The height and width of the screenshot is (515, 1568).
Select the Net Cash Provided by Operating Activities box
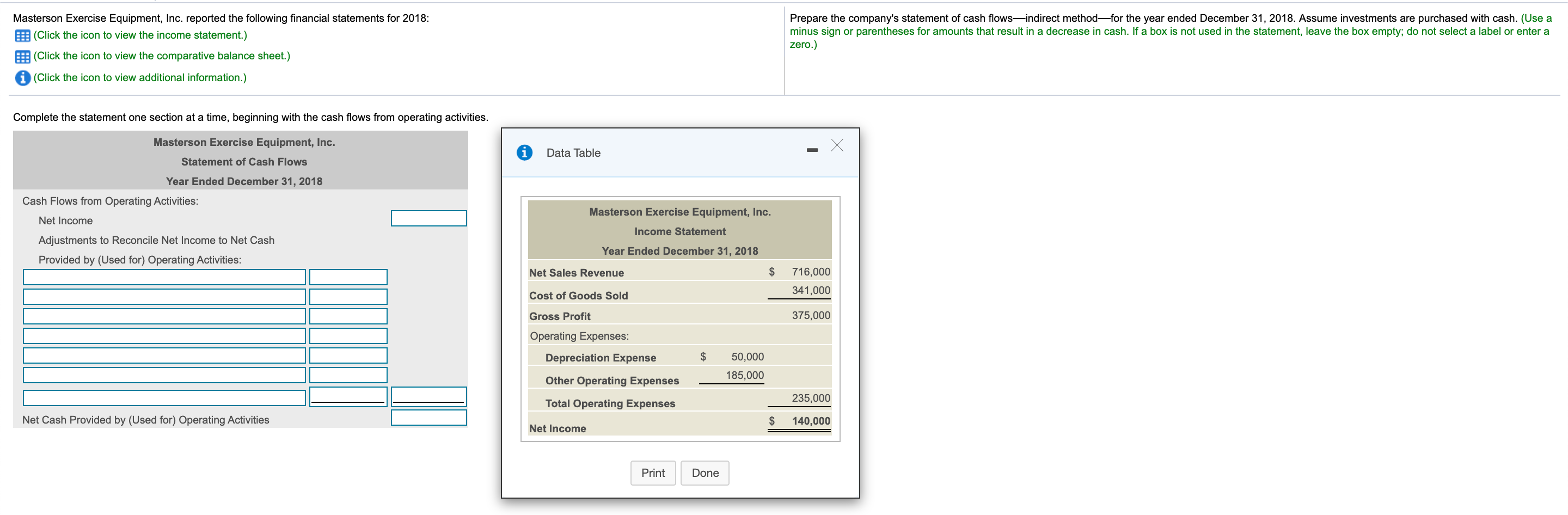pos(428,418)
